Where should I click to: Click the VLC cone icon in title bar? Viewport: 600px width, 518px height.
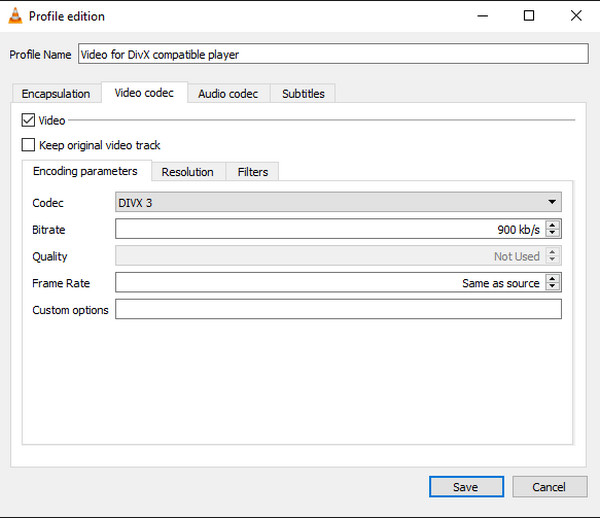(x=15, y=16)
